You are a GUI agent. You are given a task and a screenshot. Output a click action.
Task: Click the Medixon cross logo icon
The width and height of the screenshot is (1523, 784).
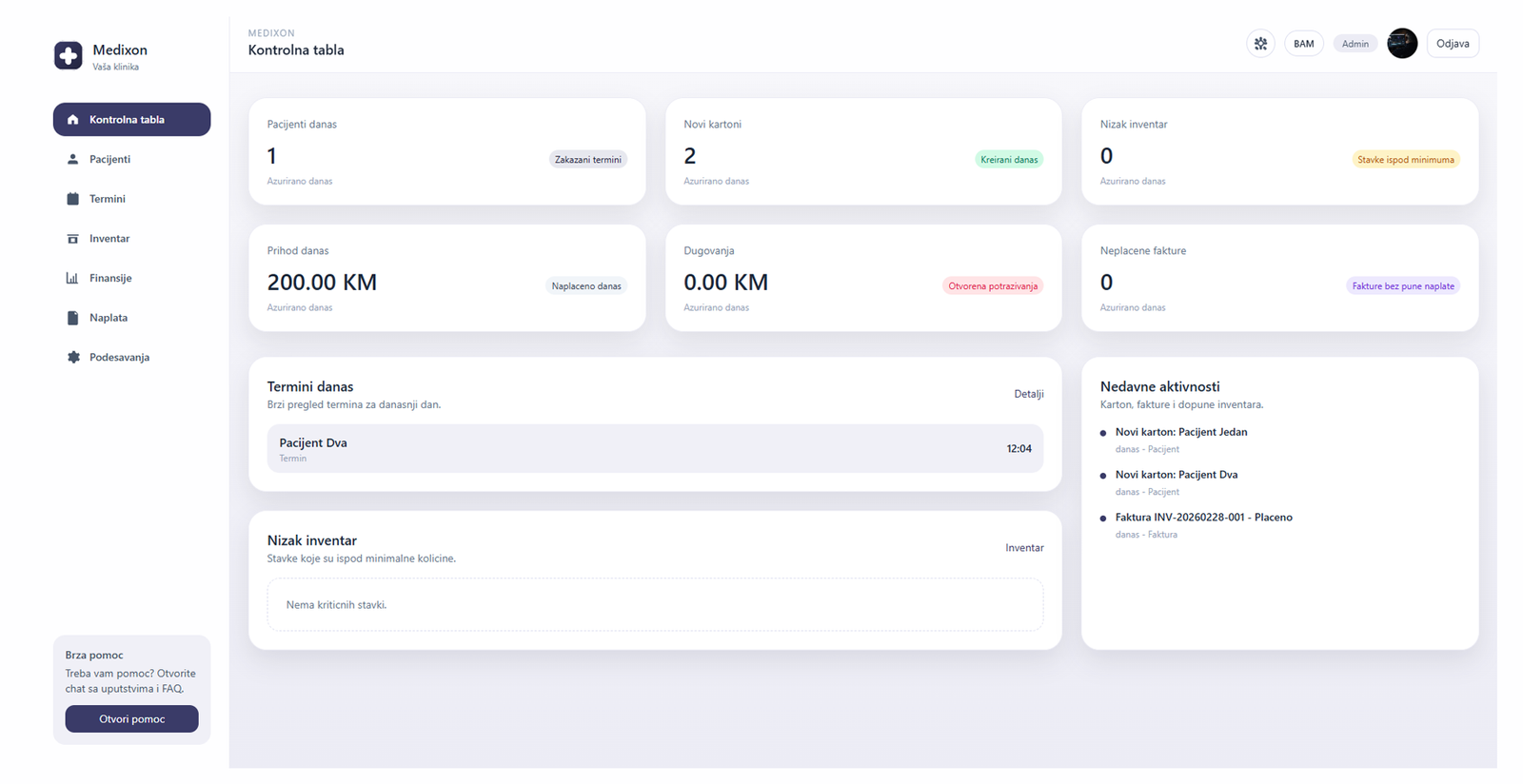[69, 55]
